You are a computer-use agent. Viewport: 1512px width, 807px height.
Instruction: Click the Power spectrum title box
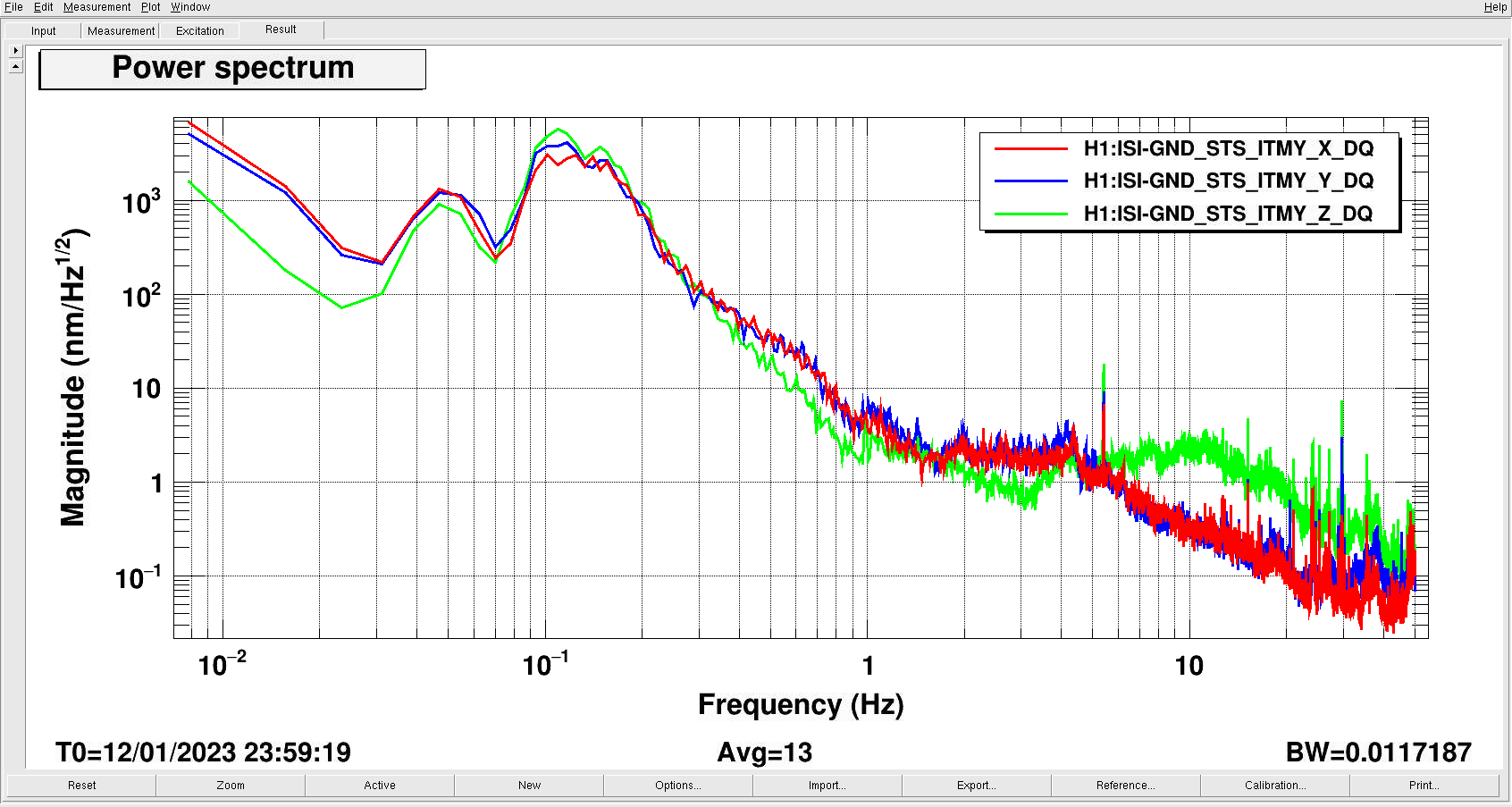click(x=232, y=69)
